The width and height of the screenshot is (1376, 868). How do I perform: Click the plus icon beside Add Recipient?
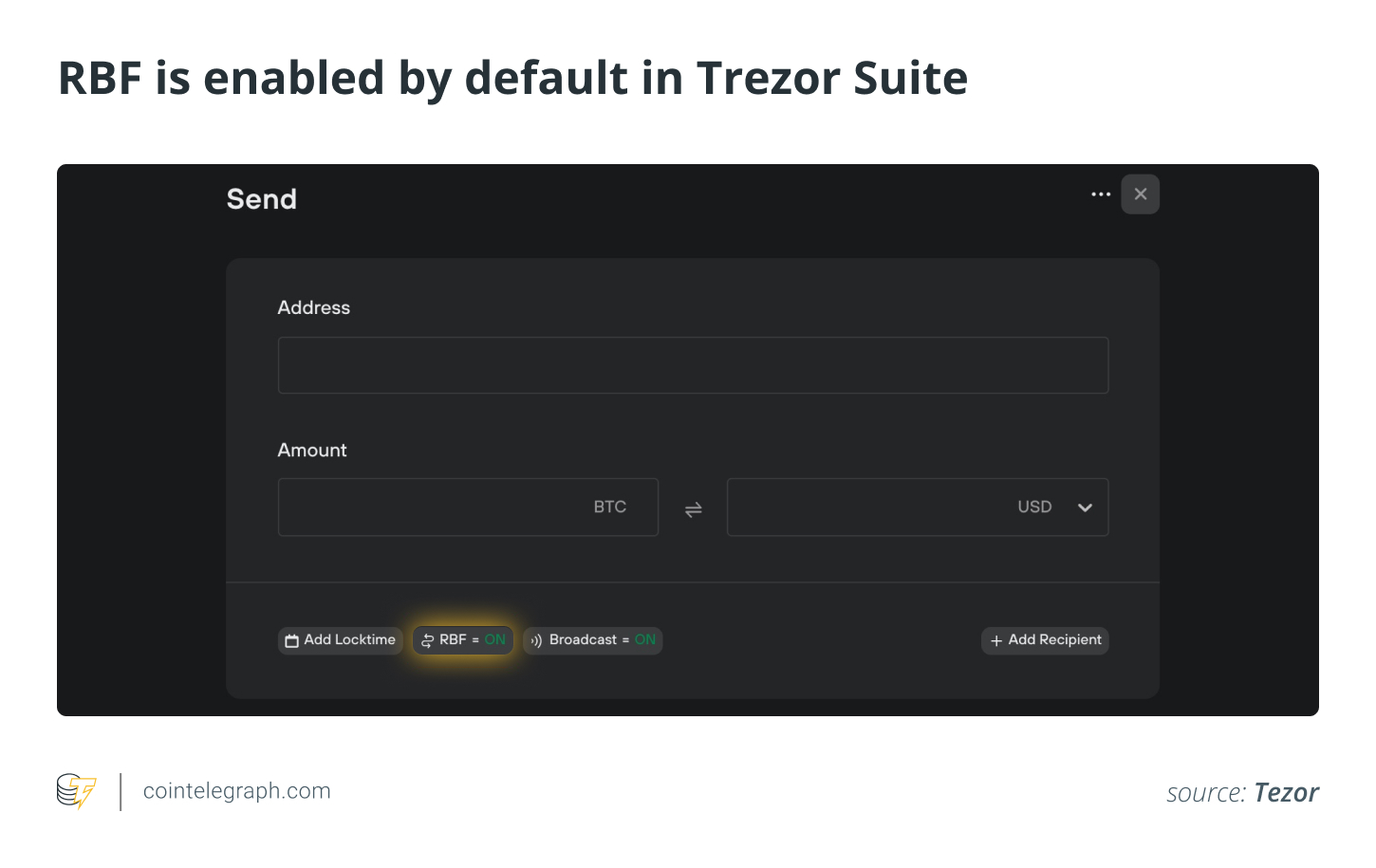coord(995,641)
